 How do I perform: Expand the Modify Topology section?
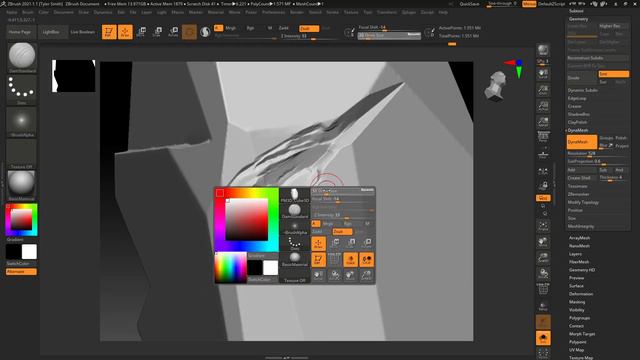[x=583, y=202]
